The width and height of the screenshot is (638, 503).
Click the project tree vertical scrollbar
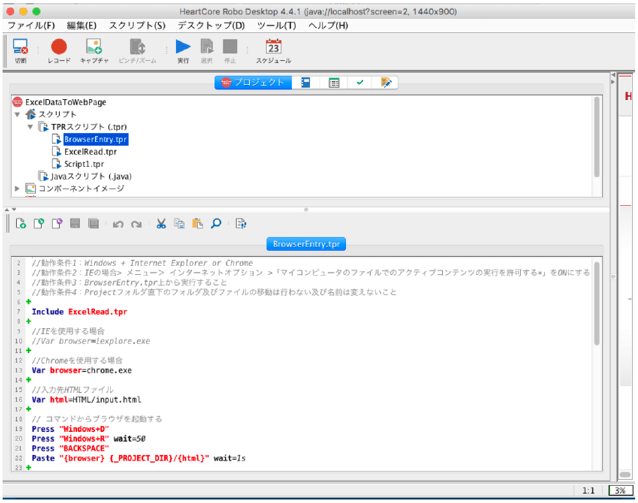[596, 137]
